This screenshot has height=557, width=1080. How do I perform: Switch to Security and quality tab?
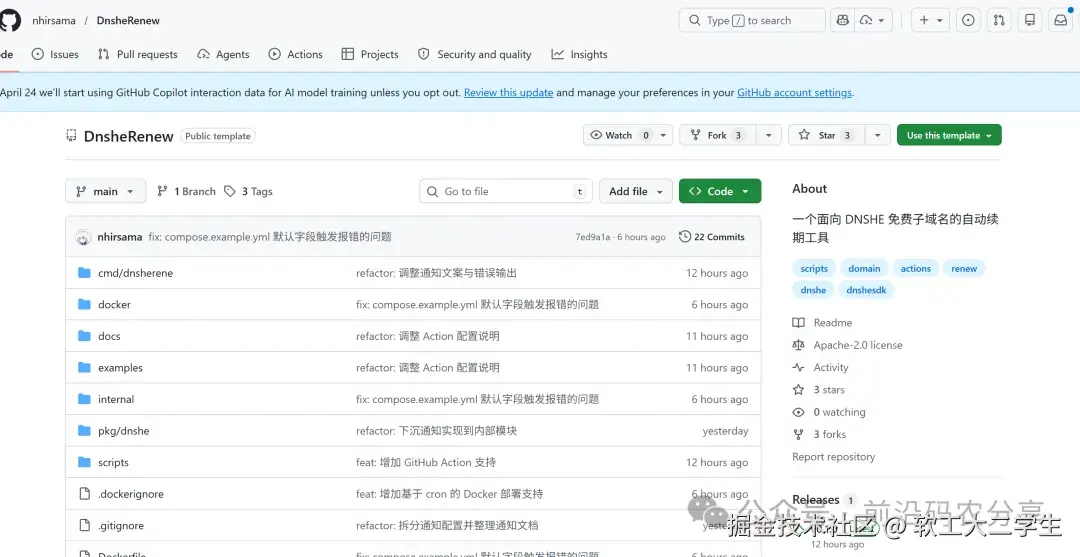[475, 54]
